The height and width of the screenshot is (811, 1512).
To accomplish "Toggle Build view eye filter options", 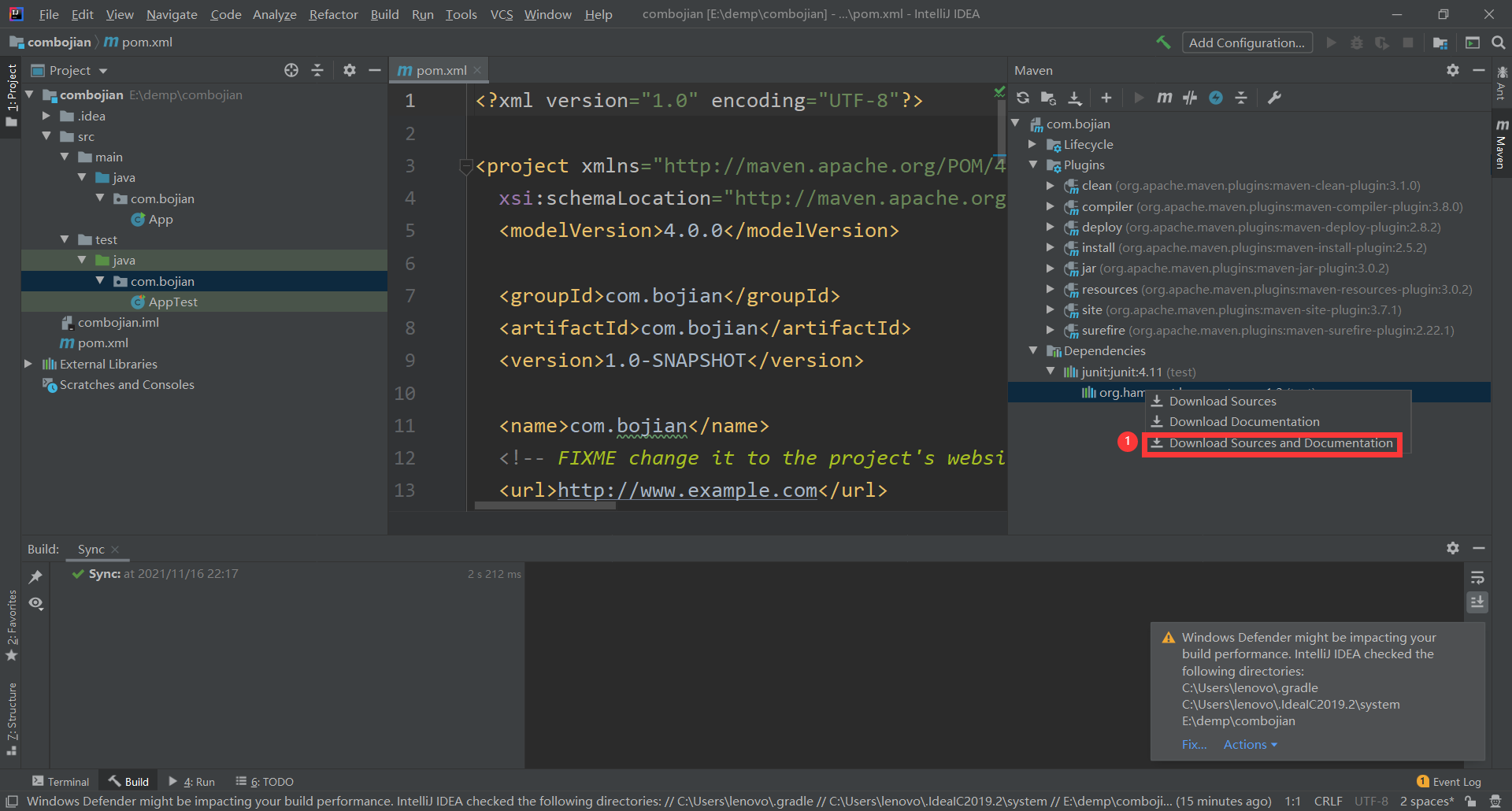I will click(x=35, y=603).
